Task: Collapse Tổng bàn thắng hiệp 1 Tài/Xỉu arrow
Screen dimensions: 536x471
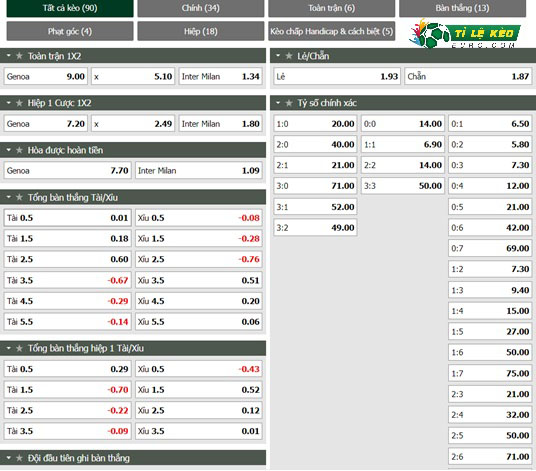Action: pos(9,348)
